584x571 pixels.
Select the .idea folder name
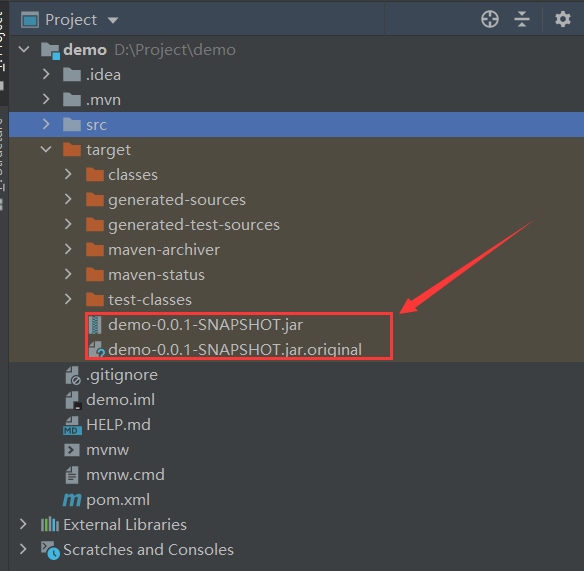(x=103, y=74)
